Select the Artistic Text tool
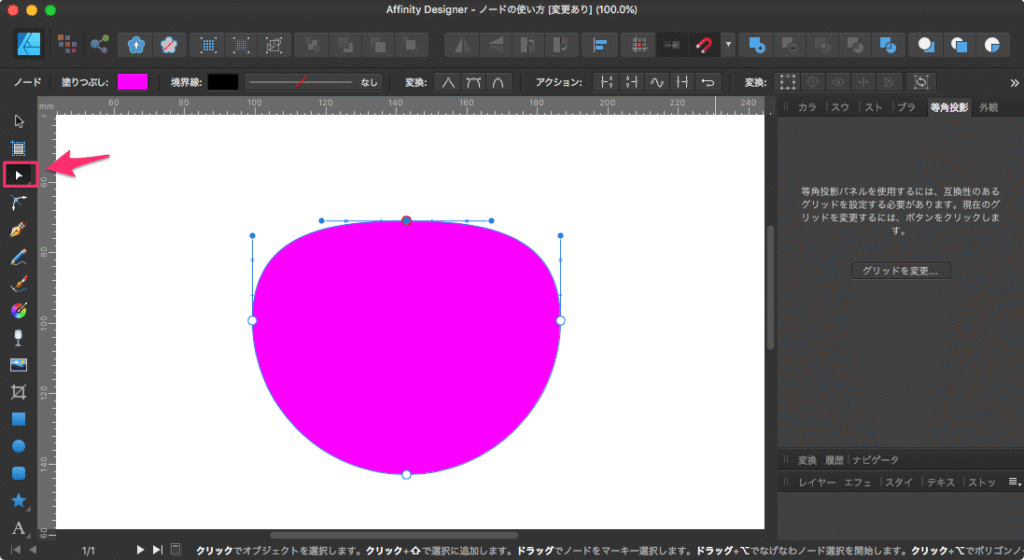 coord(18,527)
